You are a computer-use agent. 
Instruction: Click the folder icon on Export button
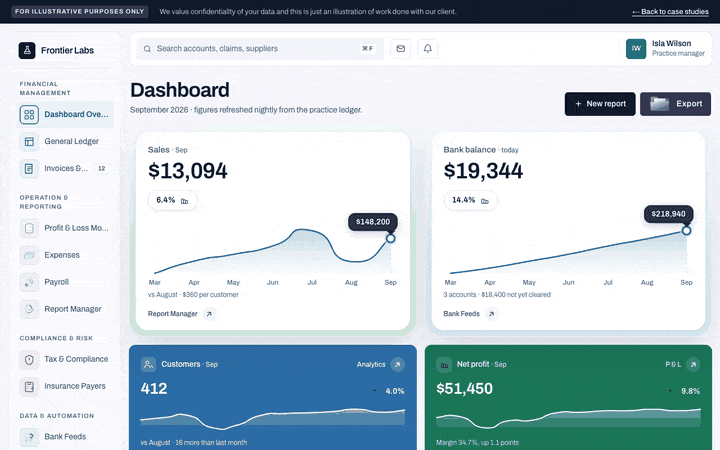tap(659, 104)
